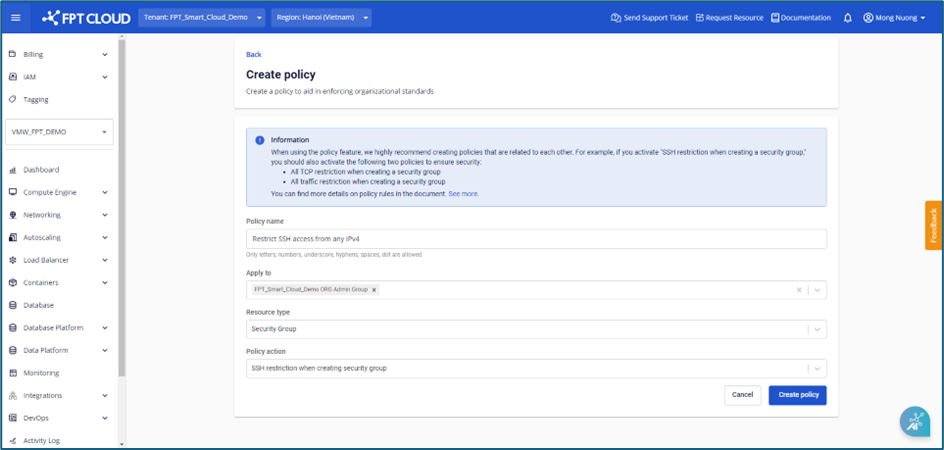Click the Database sidebar item
The width and height of the screenshot is (944, 450).
(38, 305)
